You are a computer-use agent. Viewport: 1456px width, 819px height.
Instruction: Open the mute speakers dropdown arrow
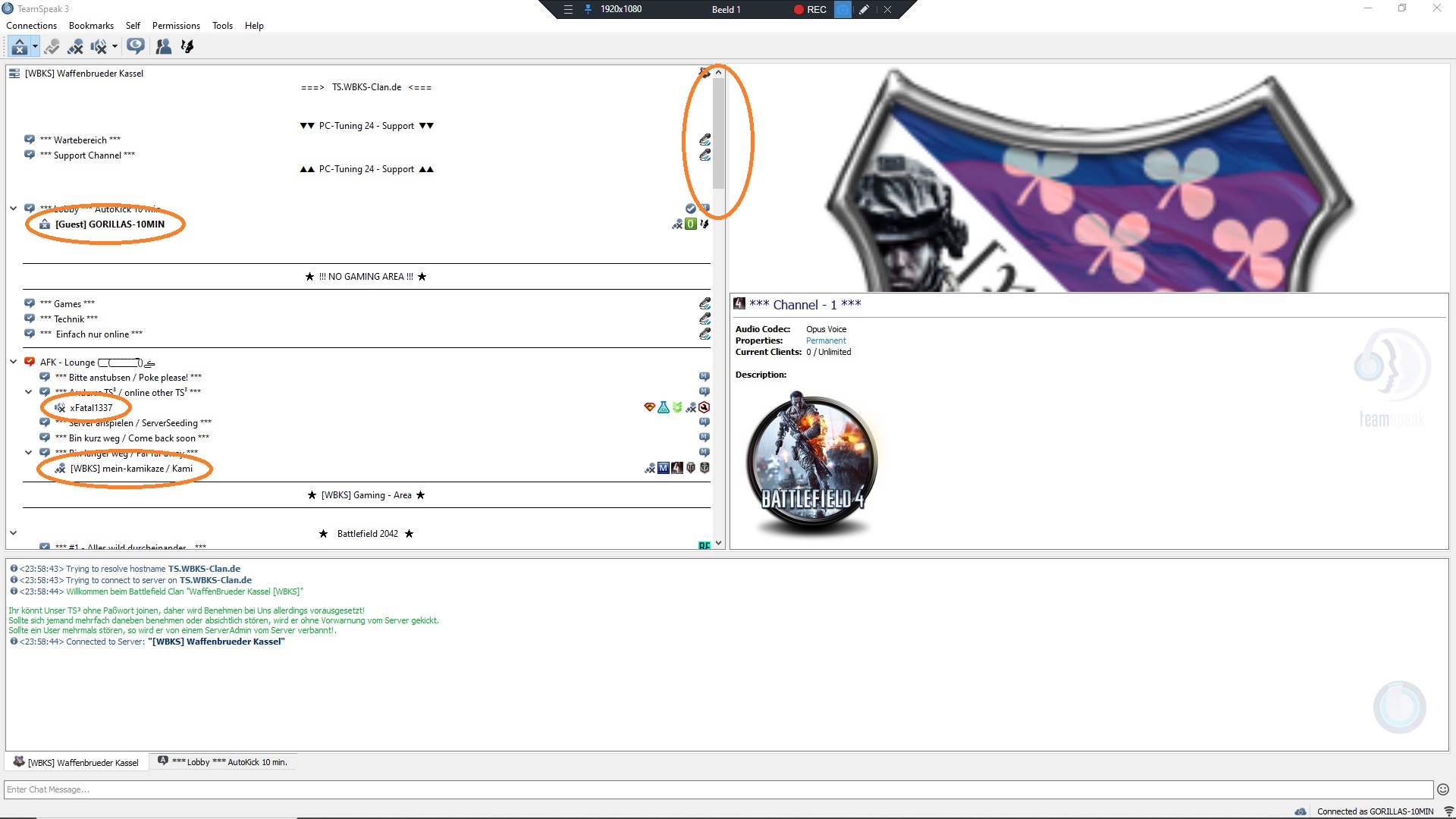tap(115, 47)
